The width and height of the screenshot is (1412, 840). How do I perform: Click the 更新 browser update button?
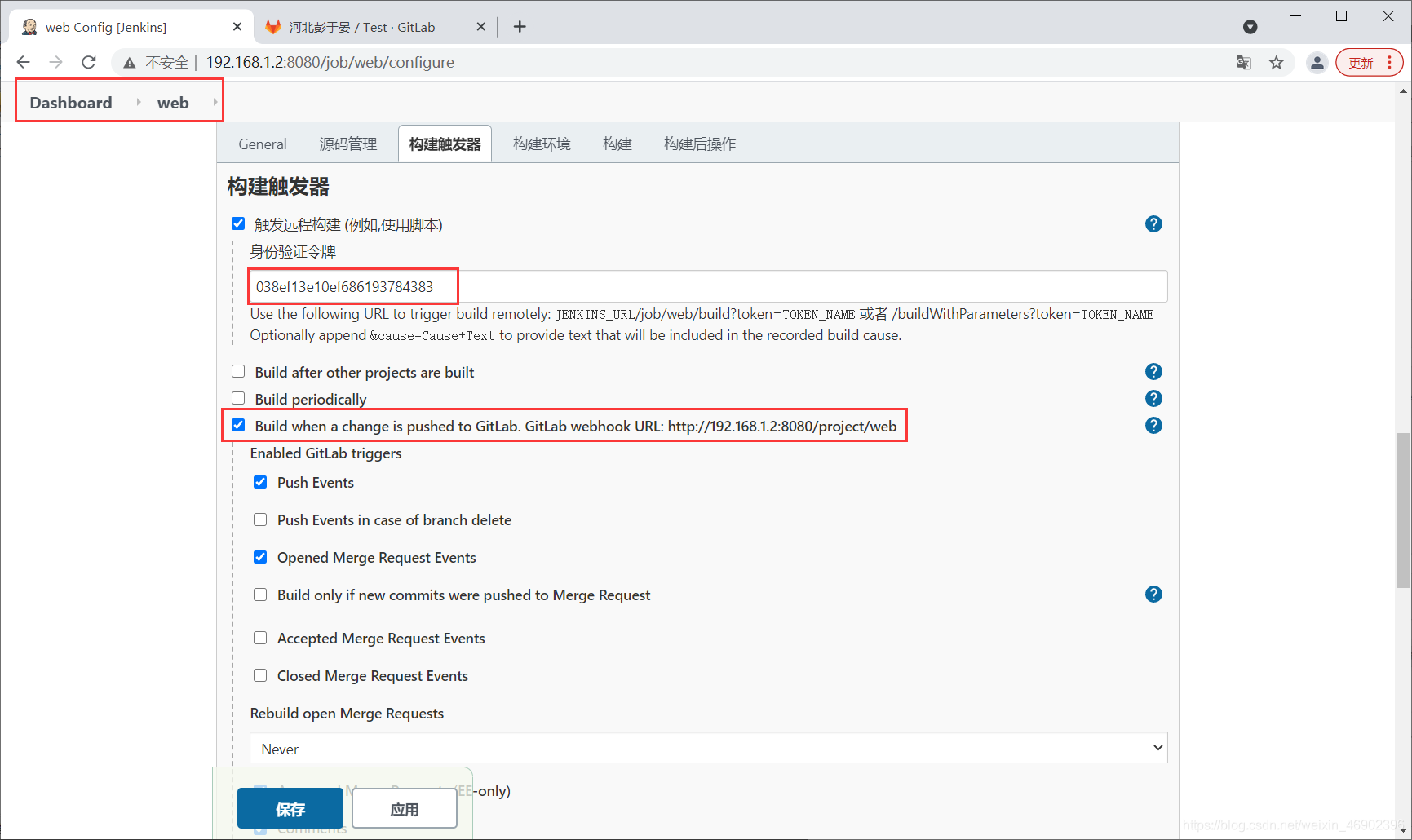pyautogui.click(x=1370, y=63)
